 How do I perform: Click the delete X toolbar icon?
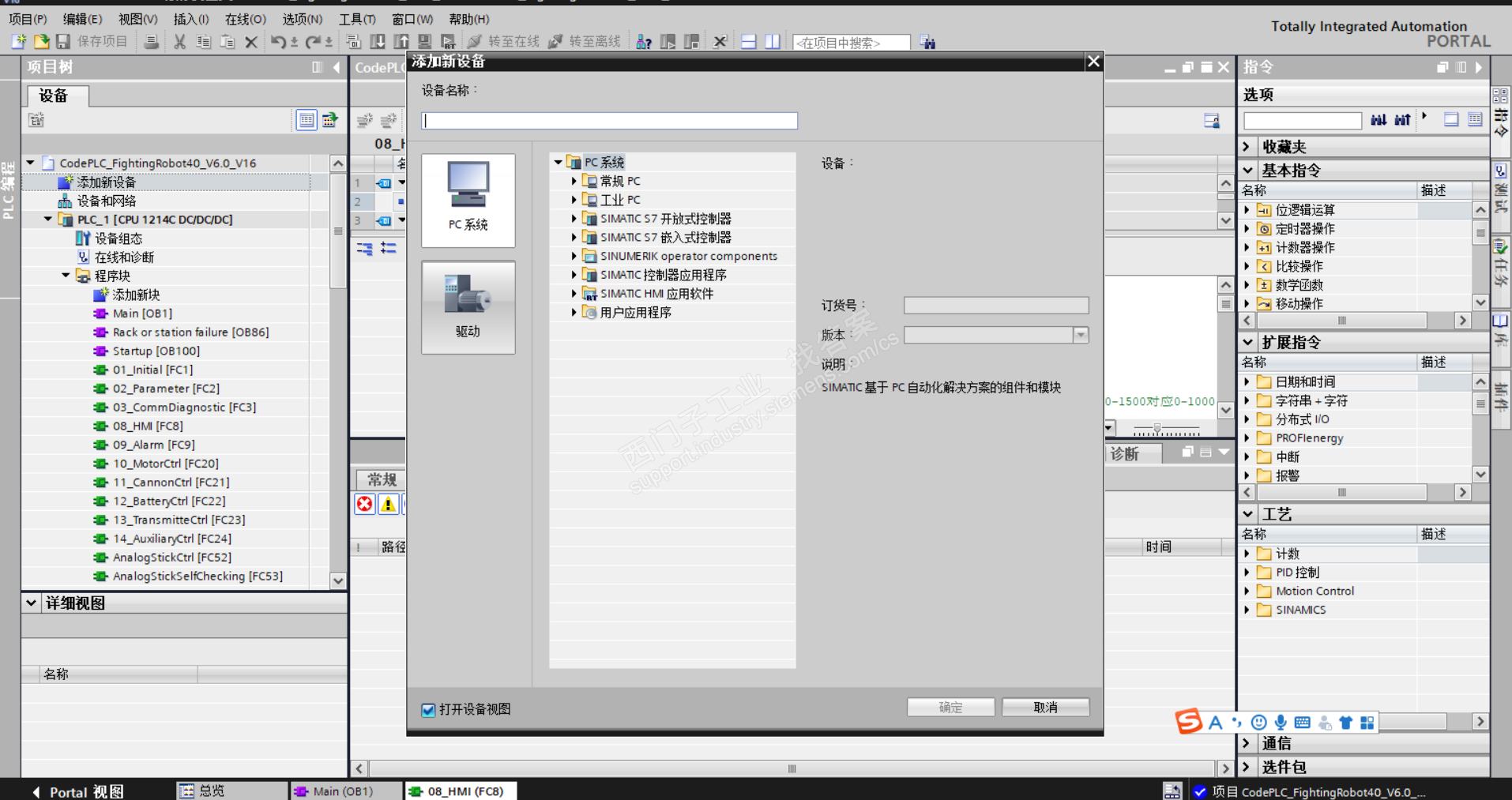[x=251, y=42]
